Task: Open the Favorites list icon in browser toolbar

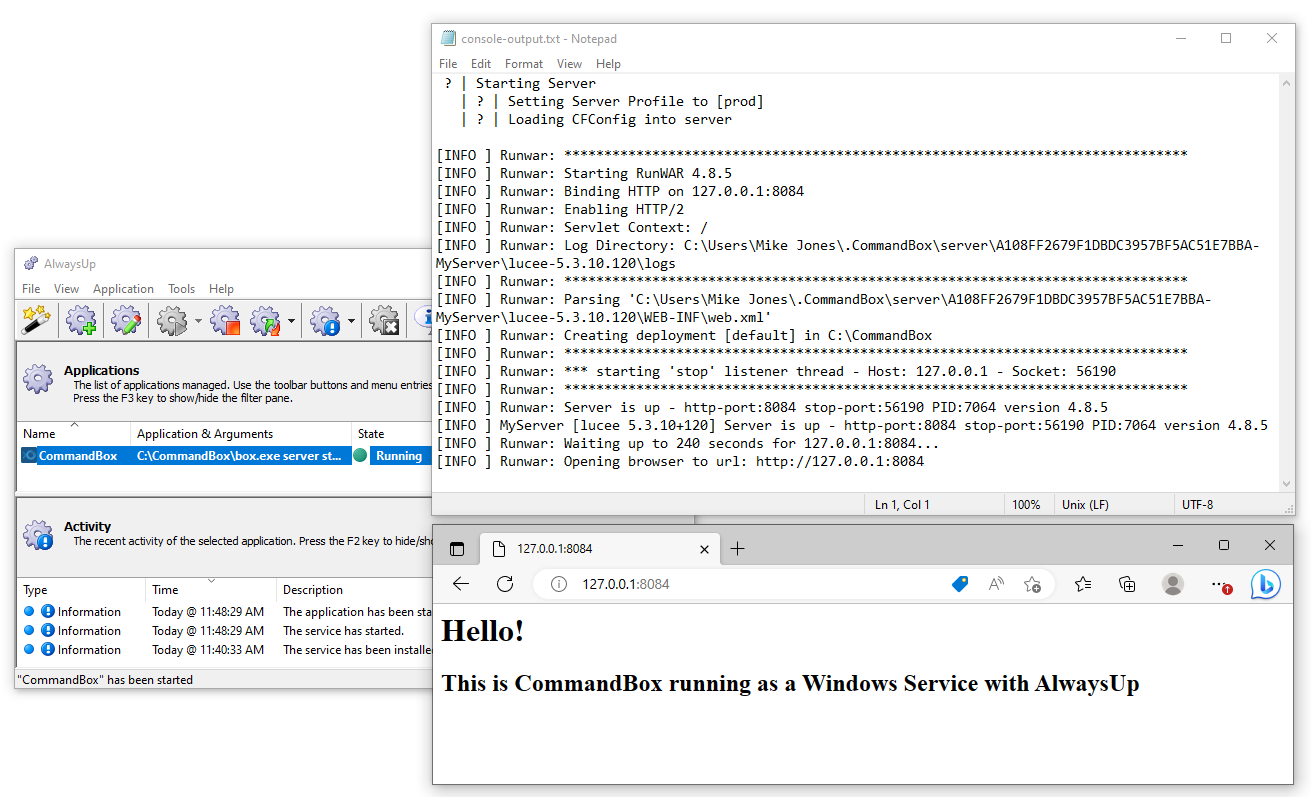Action: pos(1083,584)
